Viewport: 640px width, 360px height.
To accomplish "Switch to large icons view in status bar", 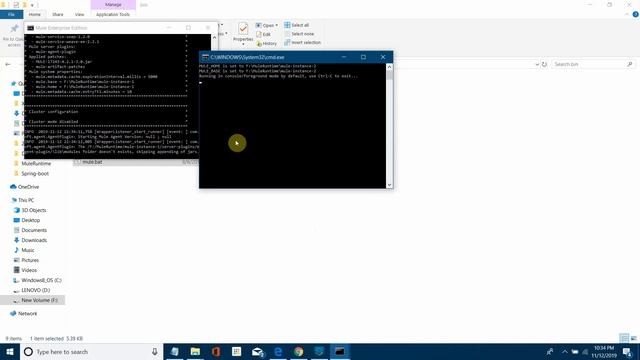I will coord(633,338).
